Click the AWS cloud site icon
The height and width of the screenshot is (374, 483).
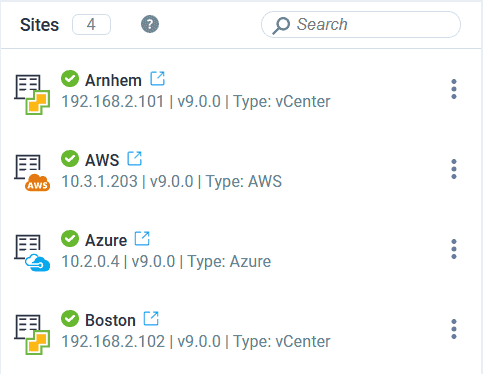(32, 173)
